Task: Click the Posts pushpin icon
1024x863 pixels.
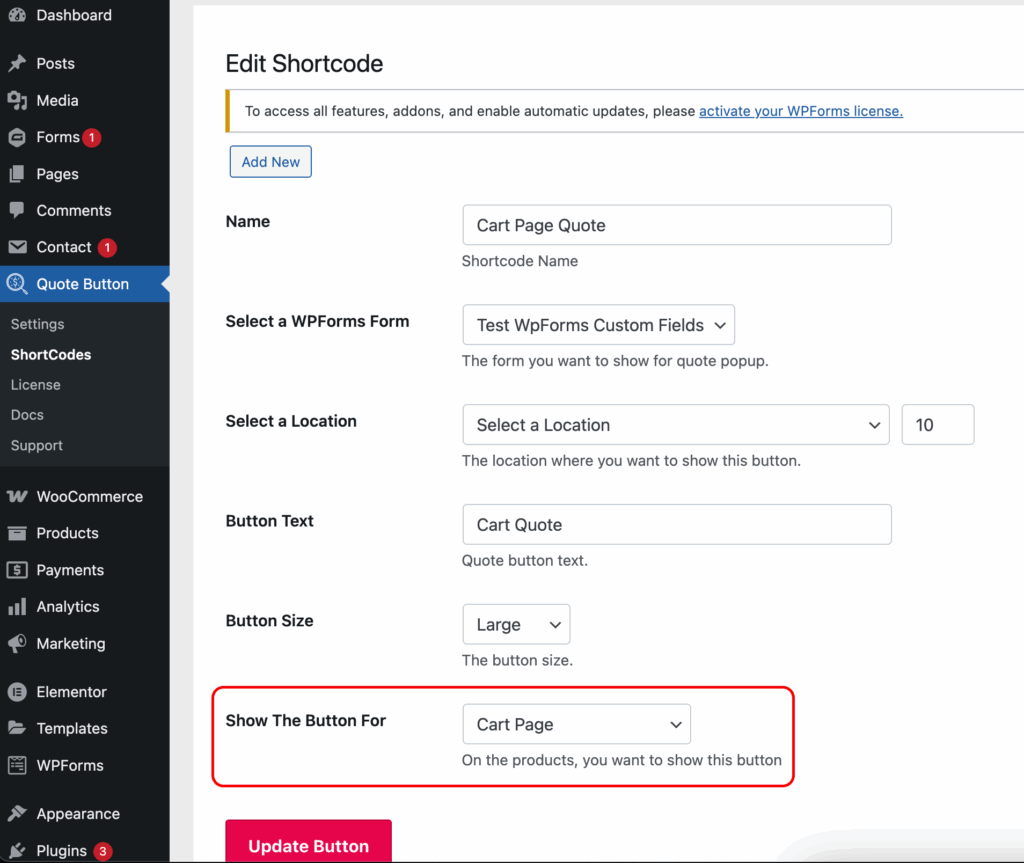Action: 17,63
